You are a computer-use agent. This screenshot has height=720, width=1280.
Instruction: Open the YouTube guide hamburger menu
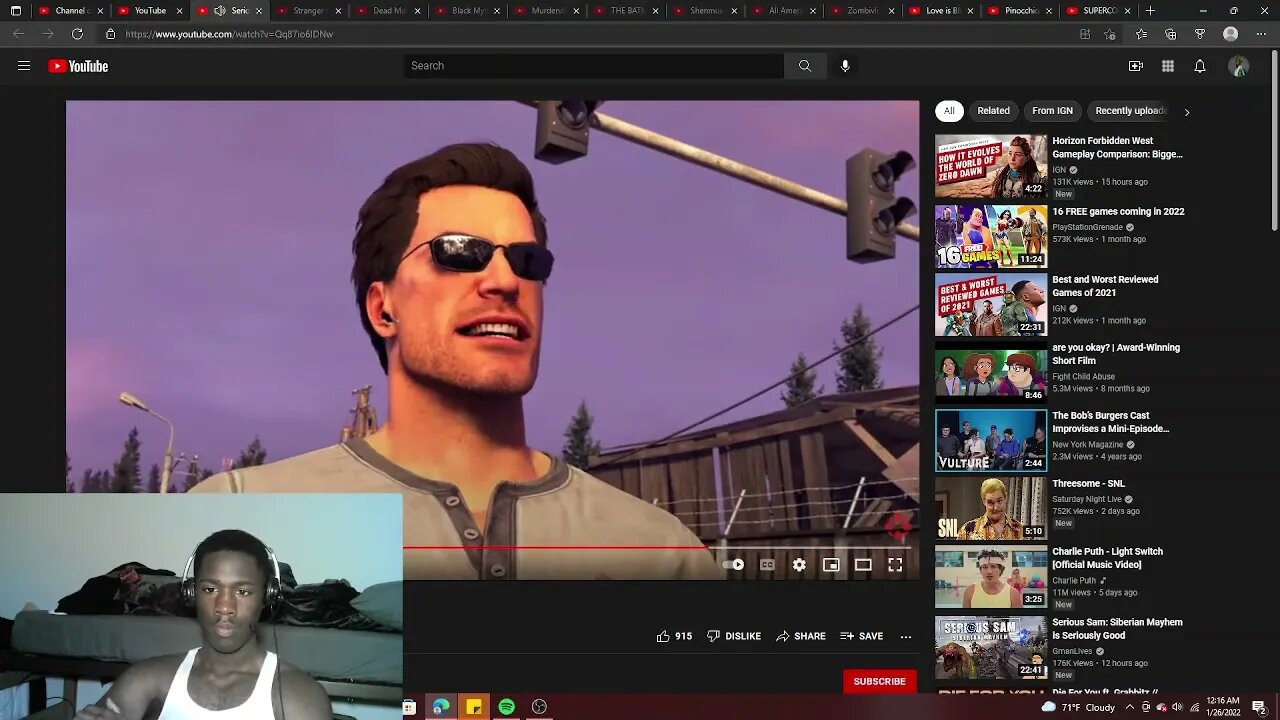tap(24, 66)
